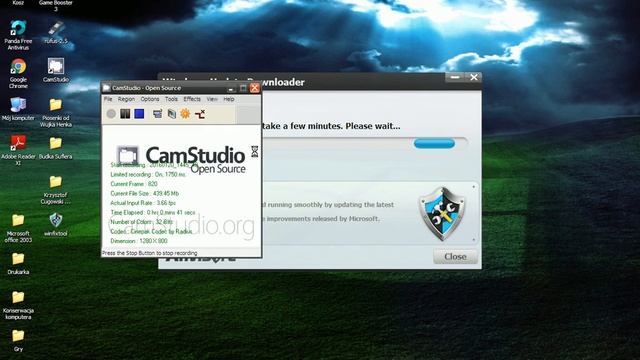This screenshot has height=360, width=640.
Task: Open Region menu in CamStudio
Action: pos(126,99)
